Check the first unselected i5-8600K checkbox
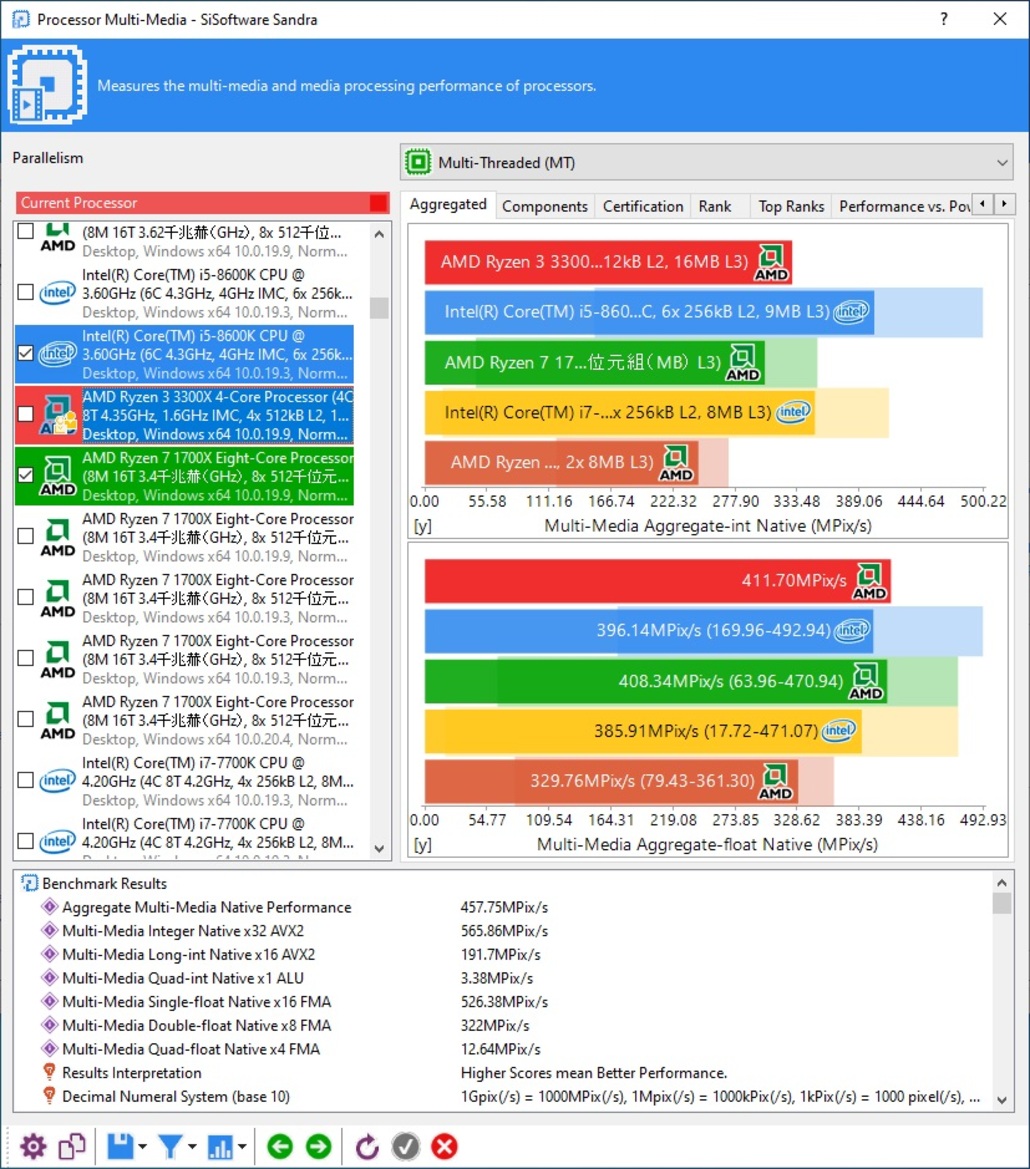Viewport: 1030px width, 1169px height. click(x=25, y=292)
